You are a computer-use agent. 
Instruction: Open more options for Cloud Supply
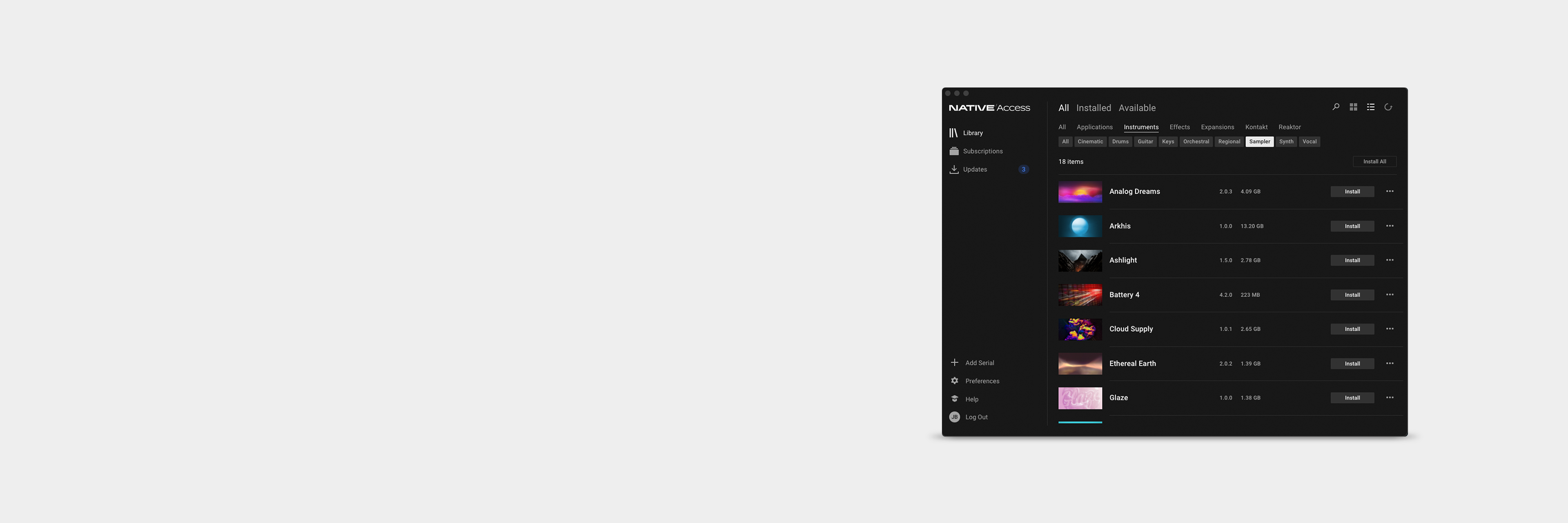tap(1390, 329)
